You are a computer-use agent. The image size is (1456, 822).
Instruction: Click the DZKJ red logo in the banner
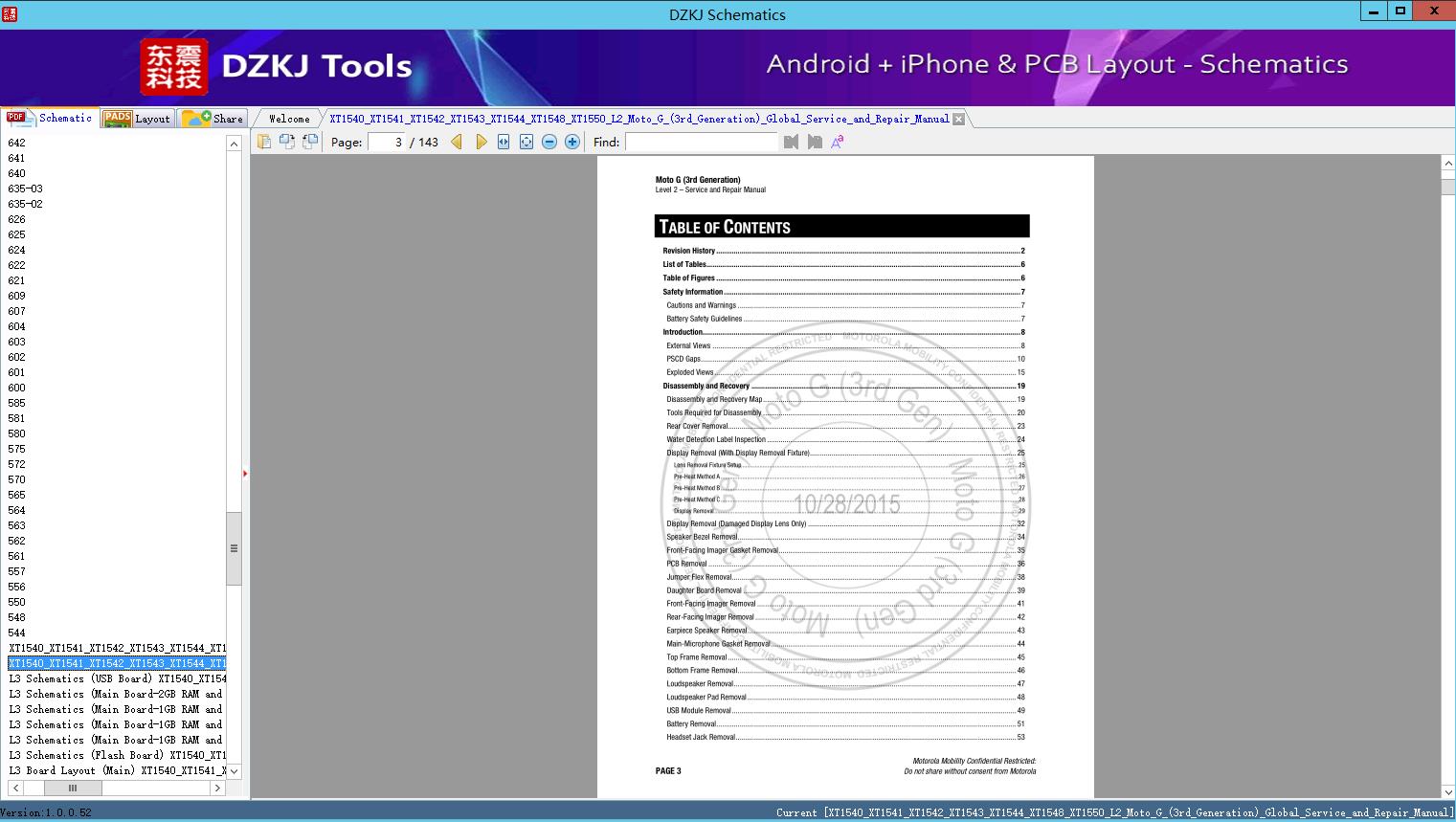point(174,67)
